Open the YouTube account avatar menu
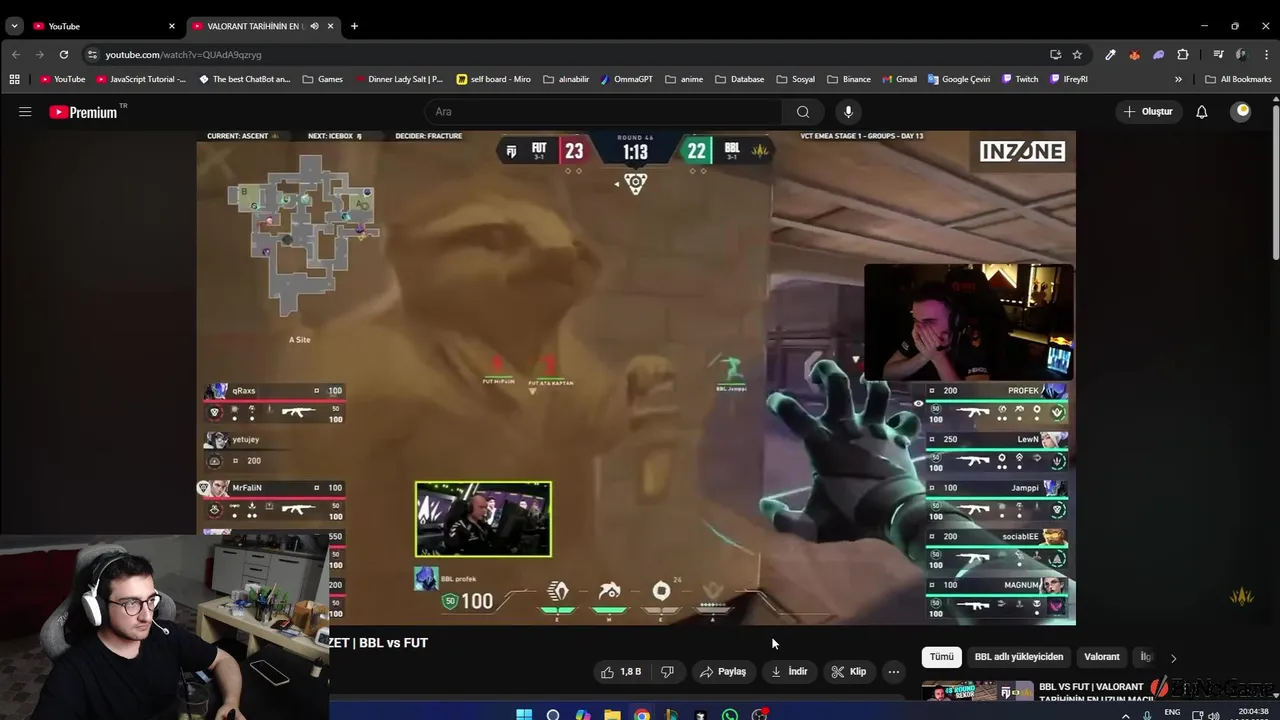1280x720 pixels. [x=1242, y=111]
